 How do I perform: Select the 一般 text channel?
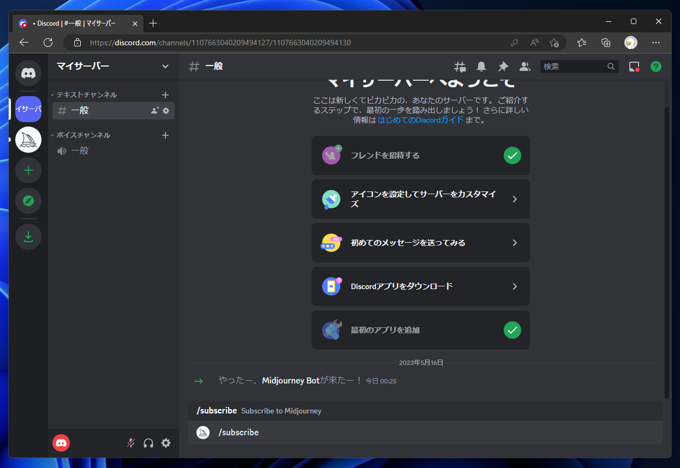(x=113, y=111)
